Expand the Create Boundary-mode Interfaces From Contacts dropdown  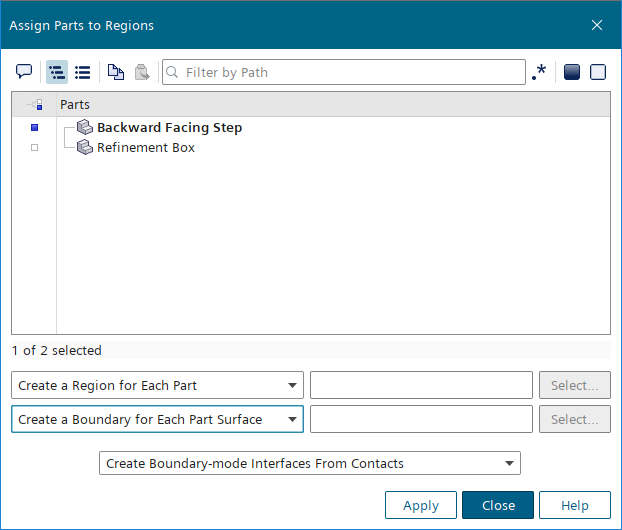pyautogui.click(x=310, y=463)
